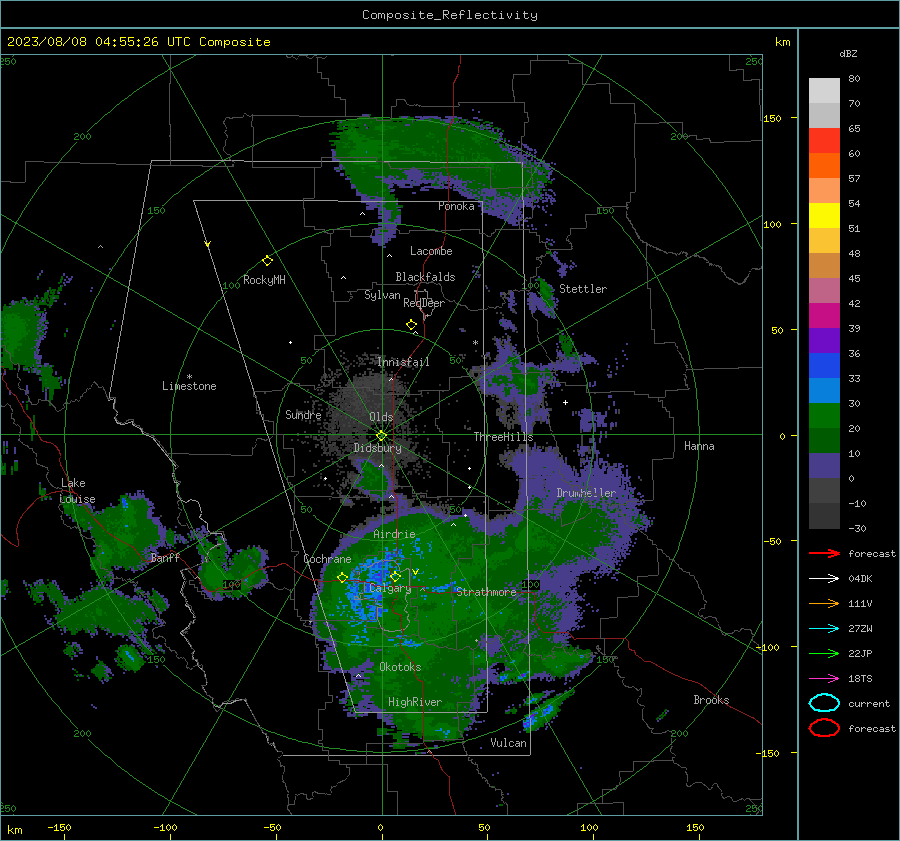Viewport: 900px width, 841px height.
Task: Click the Blackfalds city label
Action: [x=425, y=277]
